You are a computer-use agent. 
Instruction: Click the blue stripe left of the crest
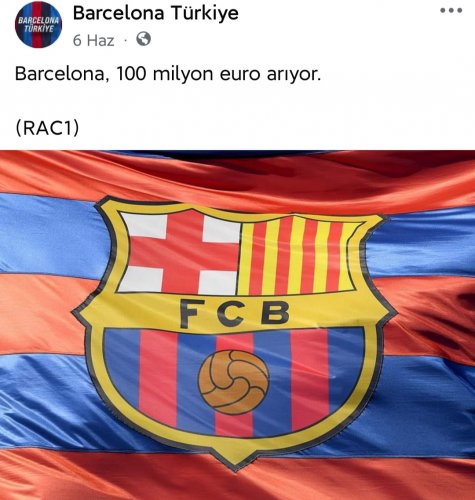(50, 233)
